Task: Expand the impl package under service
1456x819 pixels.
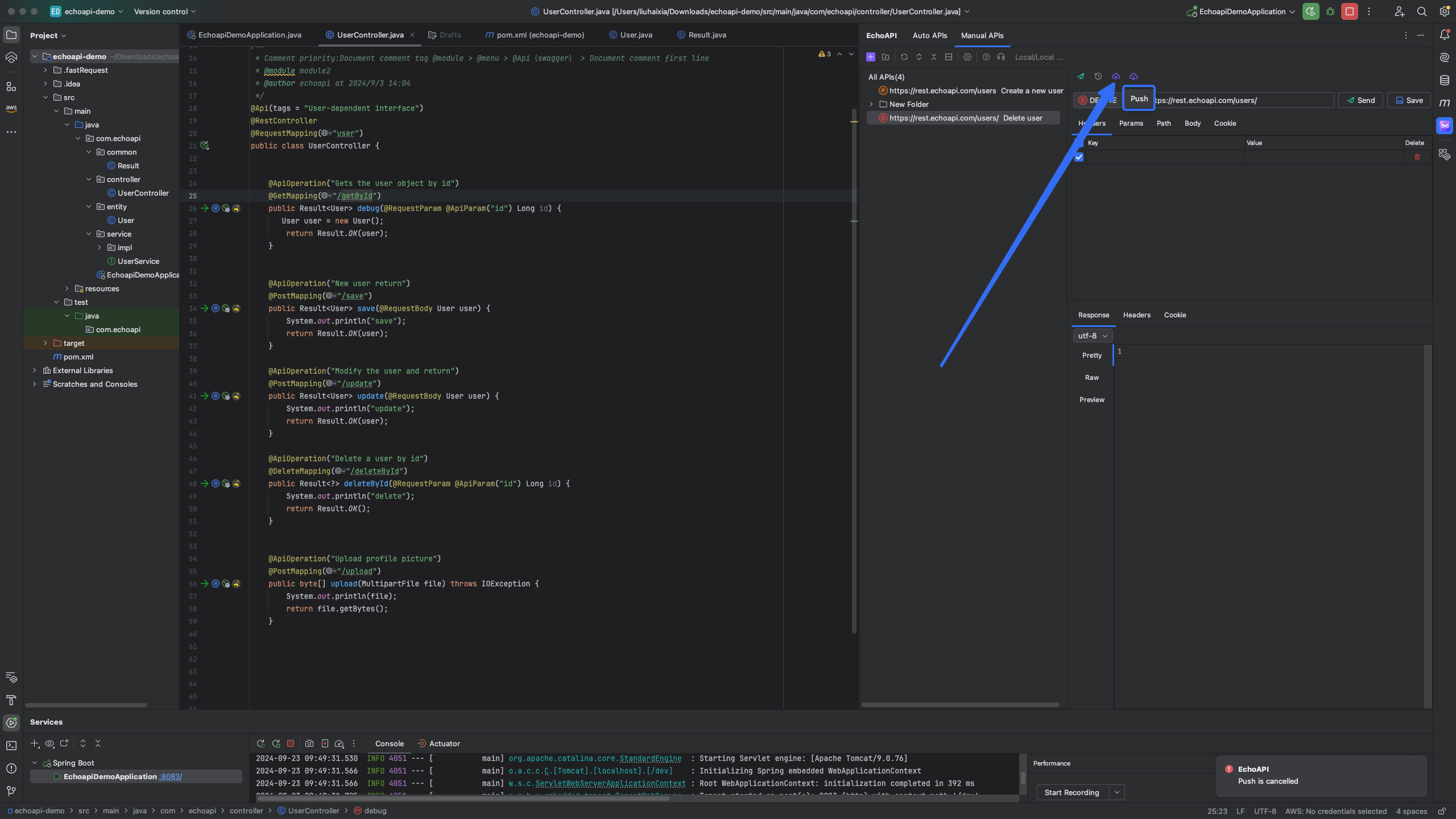Action: (100, 247)
